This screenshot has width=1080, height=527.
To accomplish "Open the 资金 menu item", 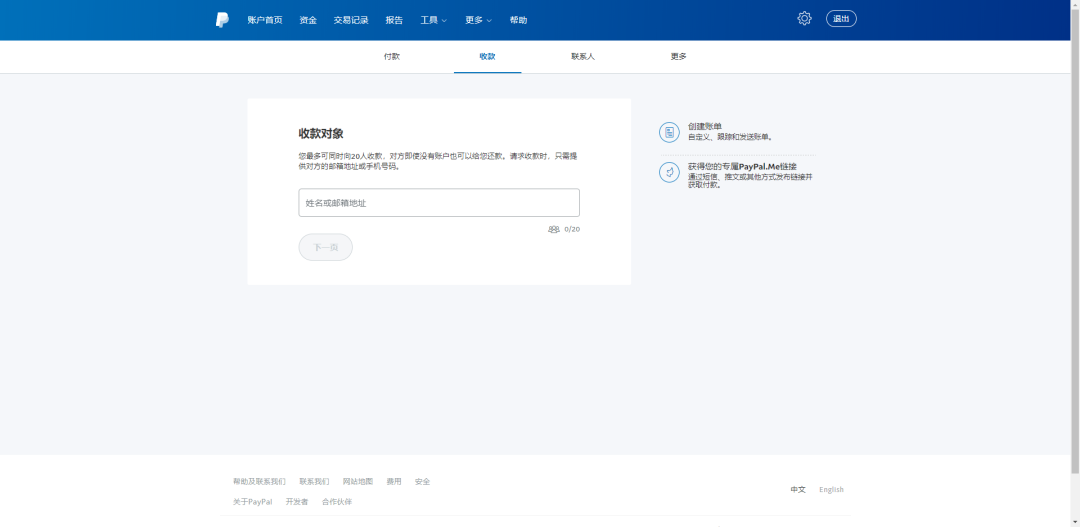I will point(308,20).
